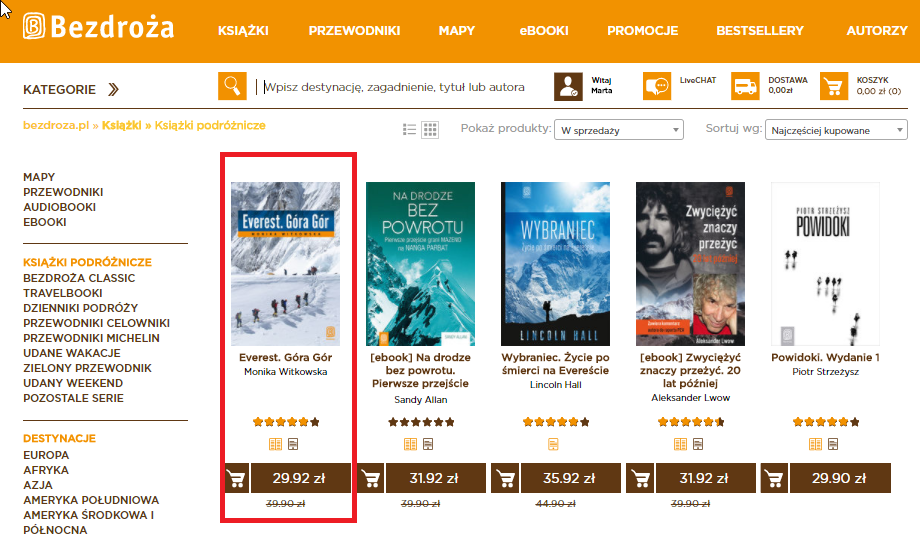Open the Koszyk shopping cart icon
Screen dimensions: 920x535
pyautogui.click(x=834, y=86)
